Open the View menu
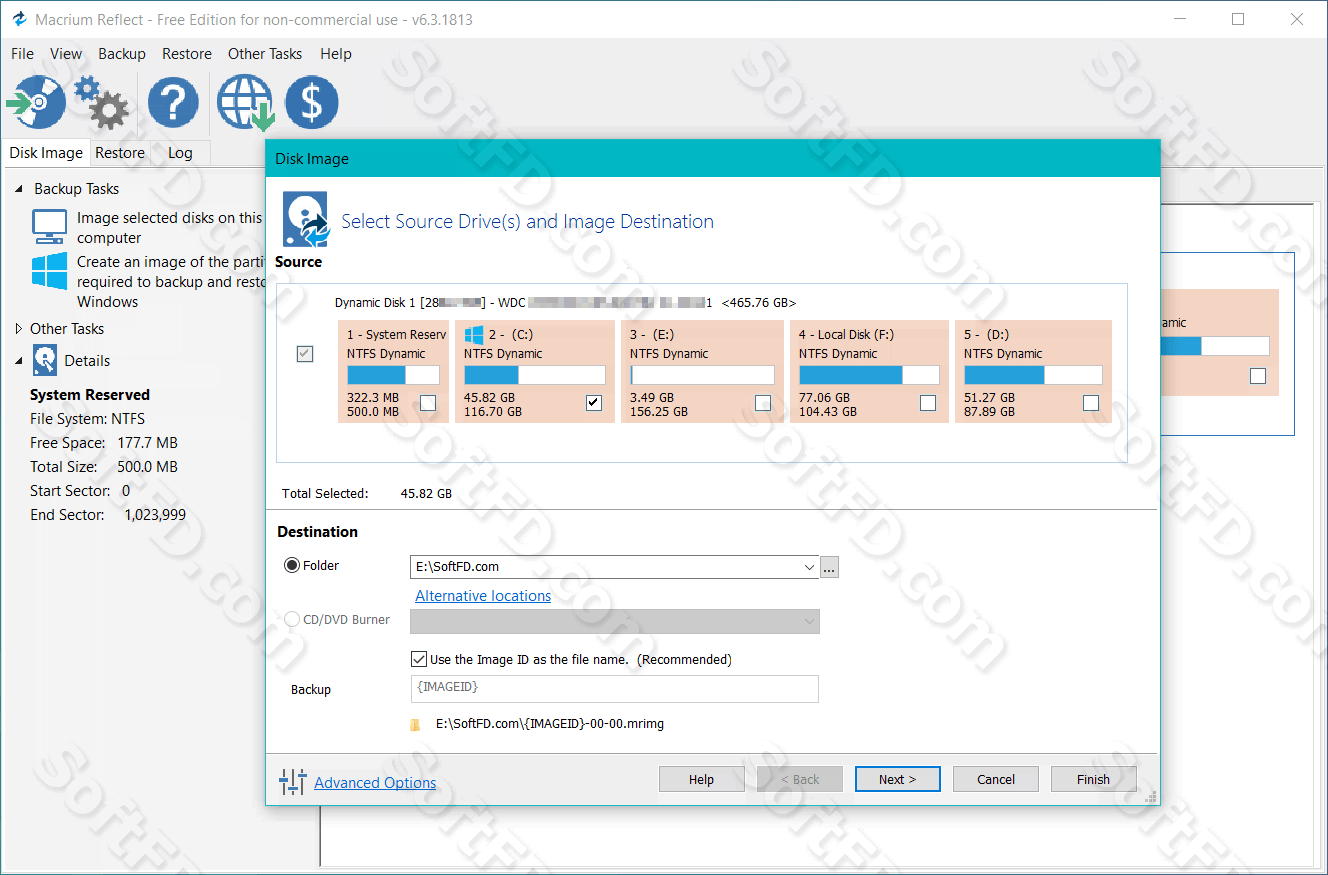The image size is (1328, 875). click(x=66, y=54)
